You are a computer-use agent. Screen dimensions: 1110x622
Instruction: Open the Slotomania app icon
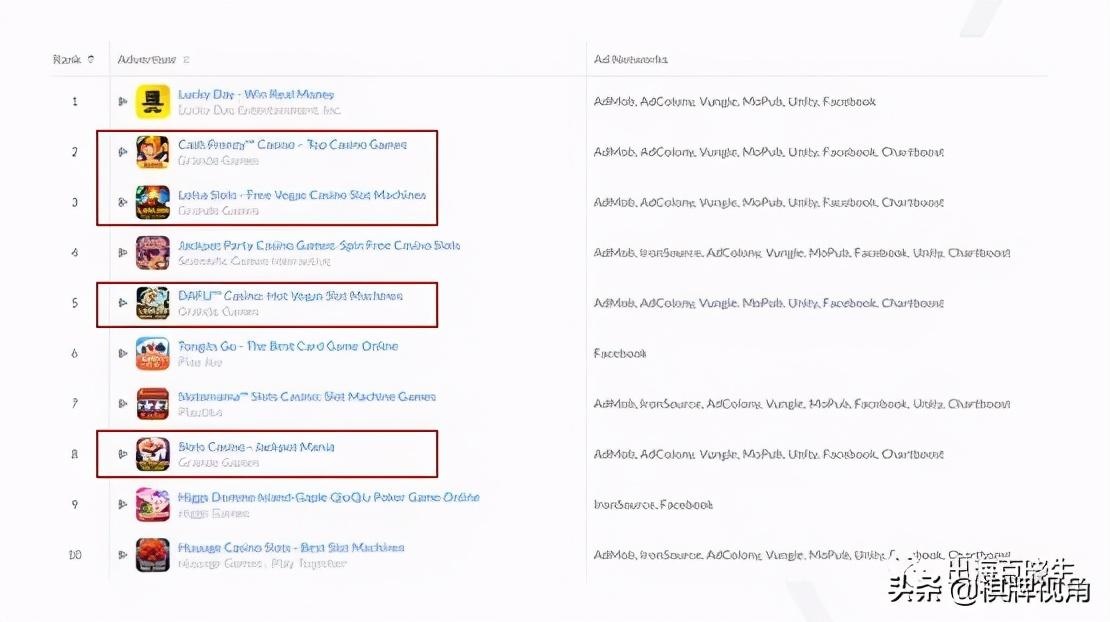tap(153, 403)
